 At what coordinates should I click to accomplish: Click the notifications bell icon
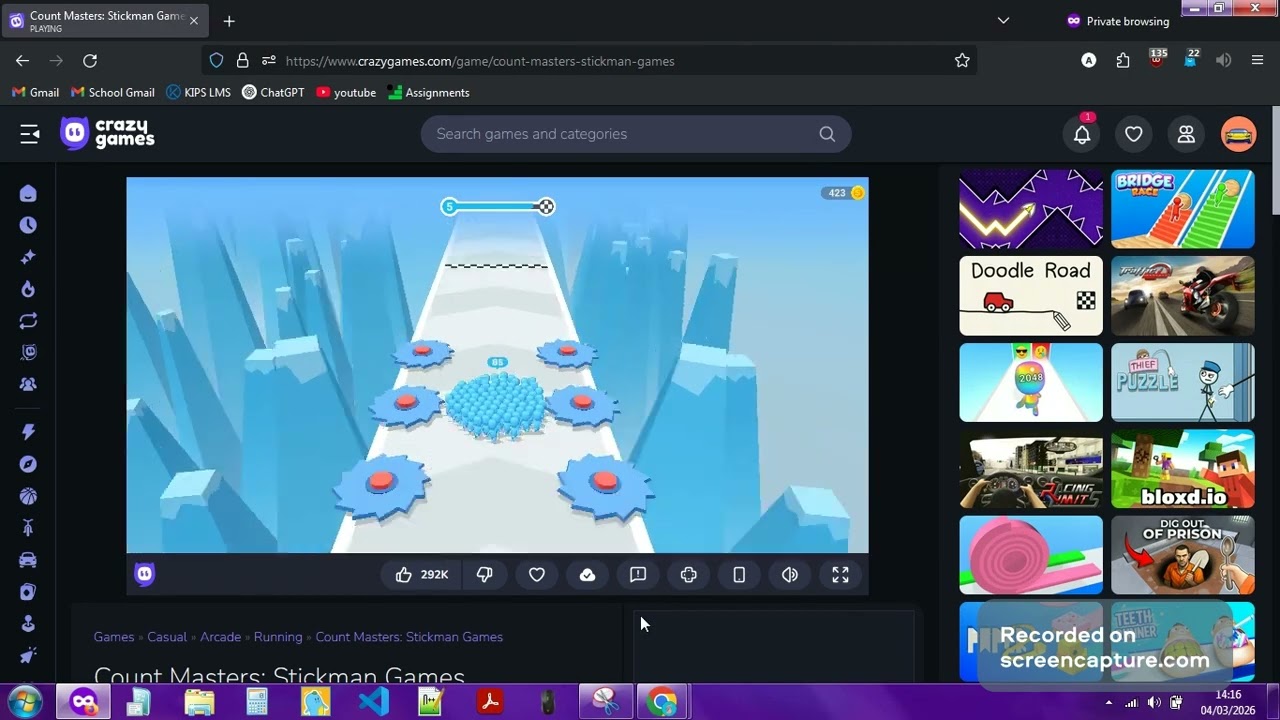pos(1082,134)
